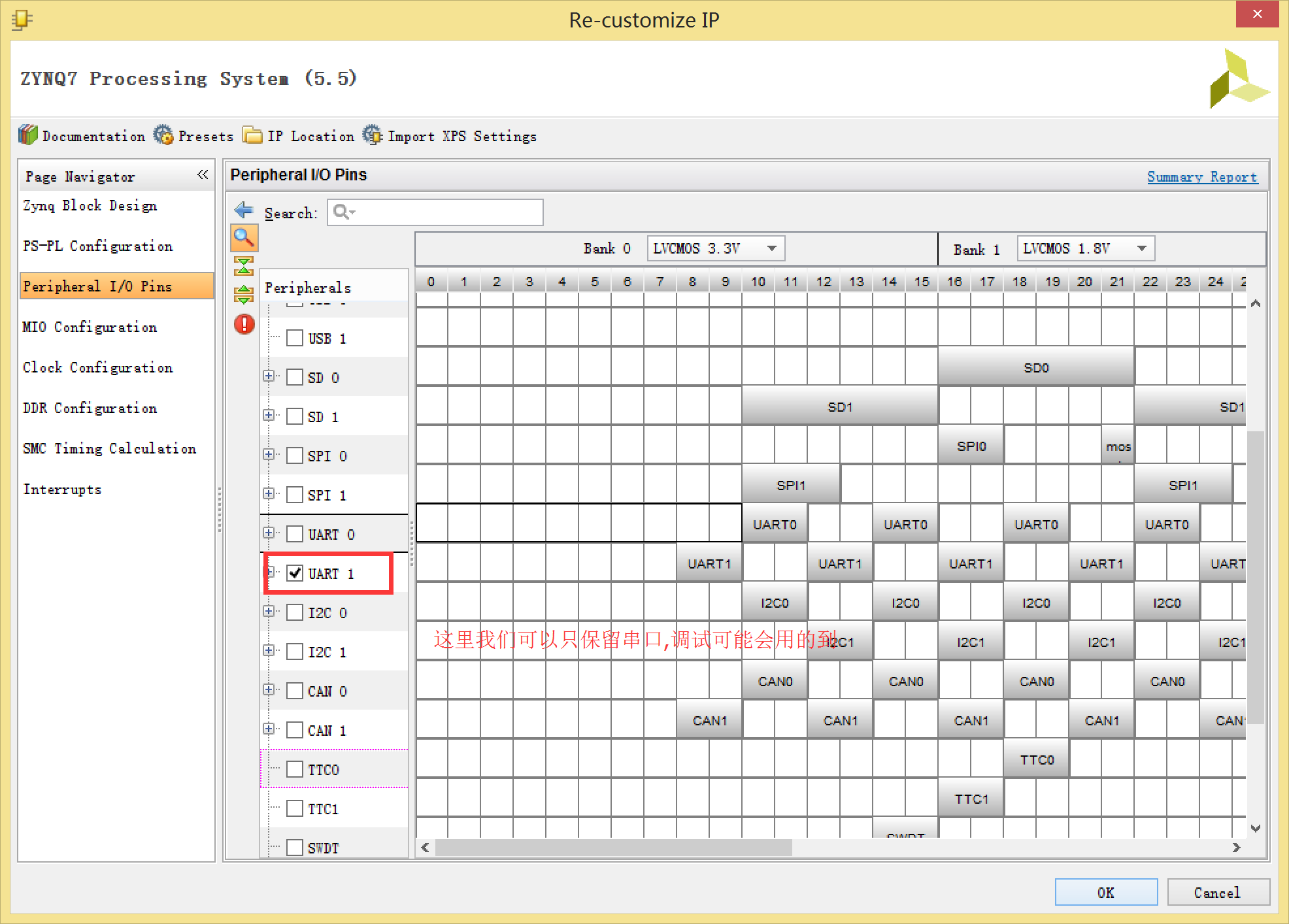Check the TTC0 checkbox
This screenshot has width=1289, height=924.
click(x=295, y=769)
